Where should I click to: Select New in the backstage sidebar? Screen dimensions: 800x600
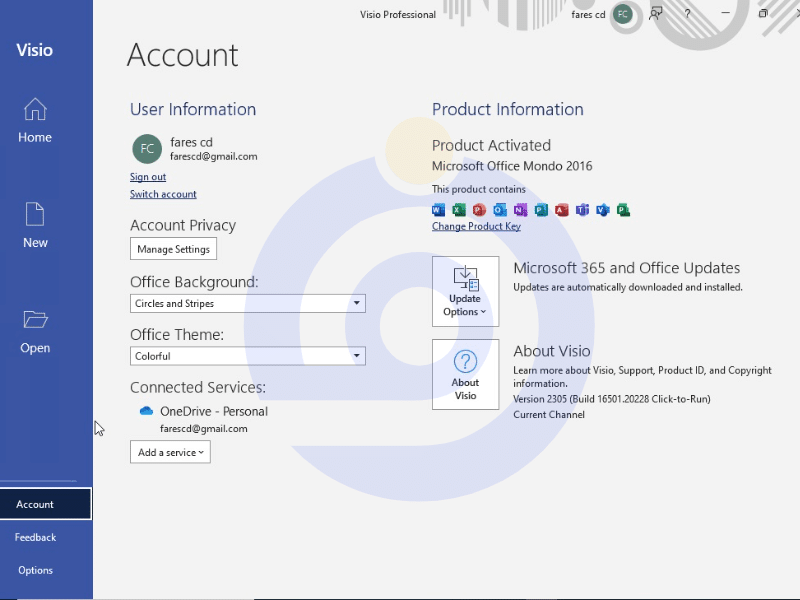(35, 226)
